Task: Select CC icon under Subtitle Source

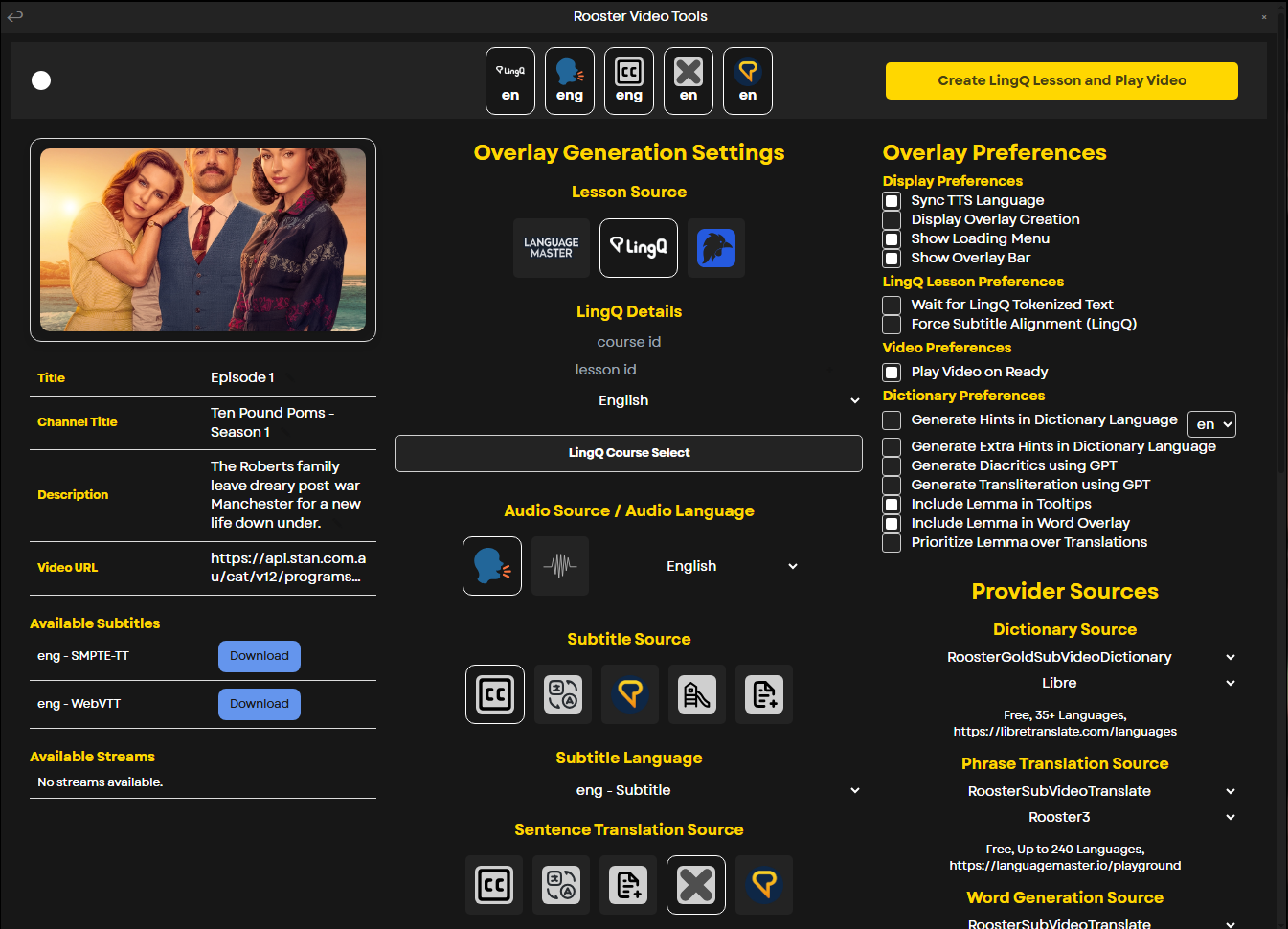Action: 495,694
